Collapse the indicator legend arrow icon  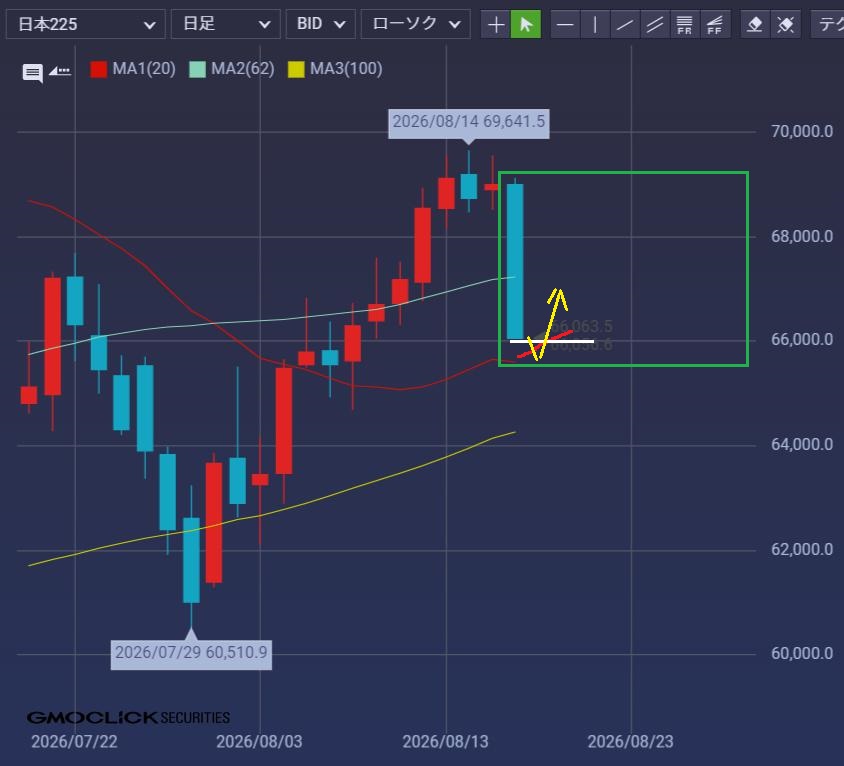(x=60, y=71)
